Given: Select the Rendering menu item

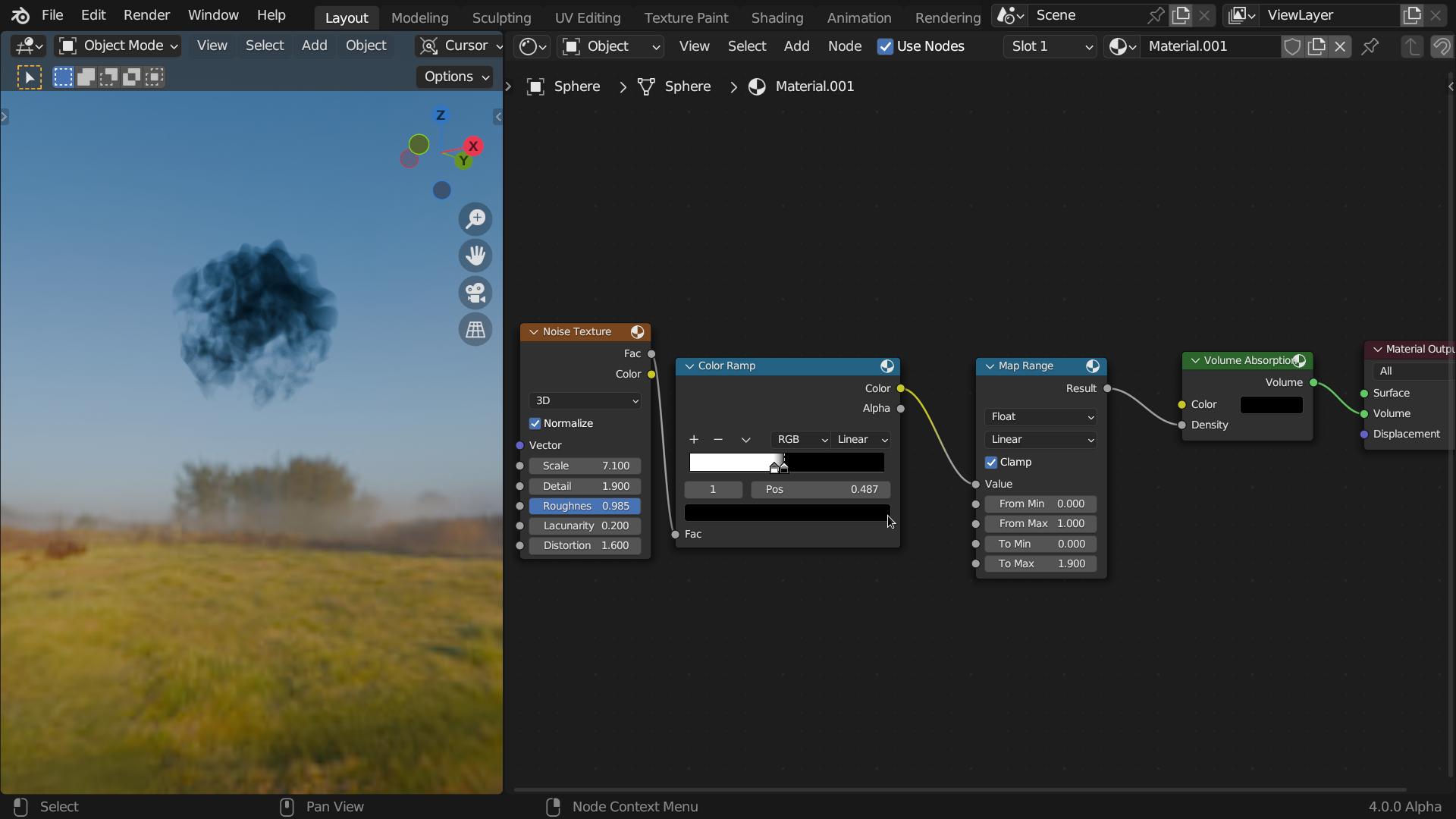Looking at the screenshot, I should (x=947, y=16).
